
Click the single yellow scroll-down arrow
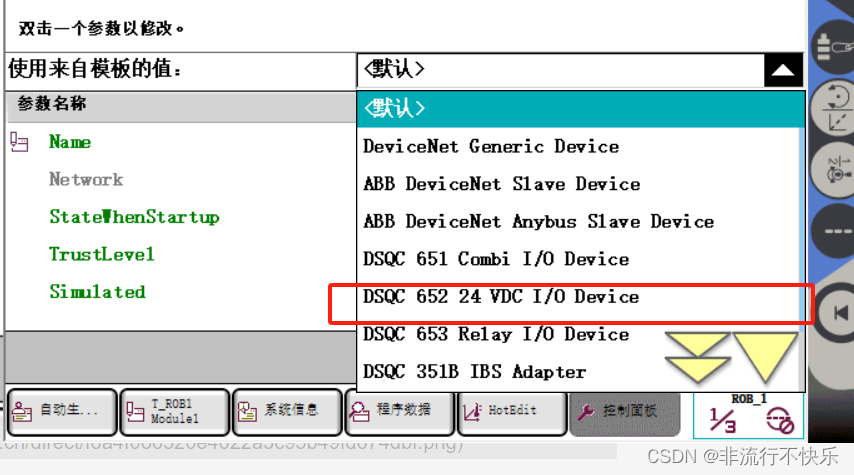[765, 357]
